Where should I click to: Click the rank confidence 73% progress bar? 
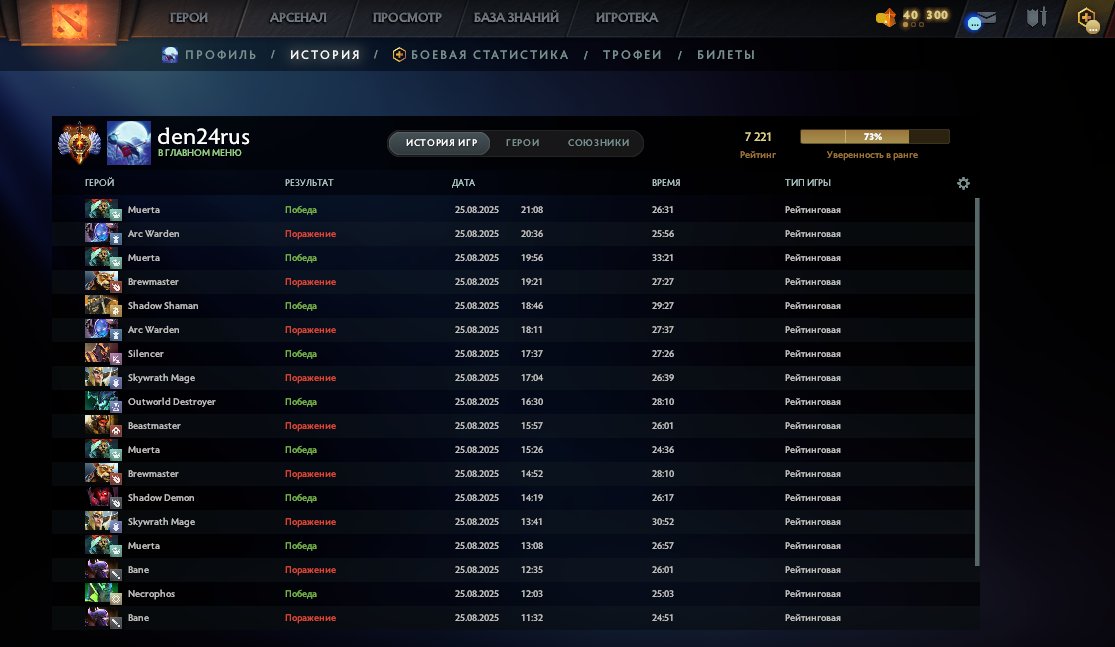(875, 137)
